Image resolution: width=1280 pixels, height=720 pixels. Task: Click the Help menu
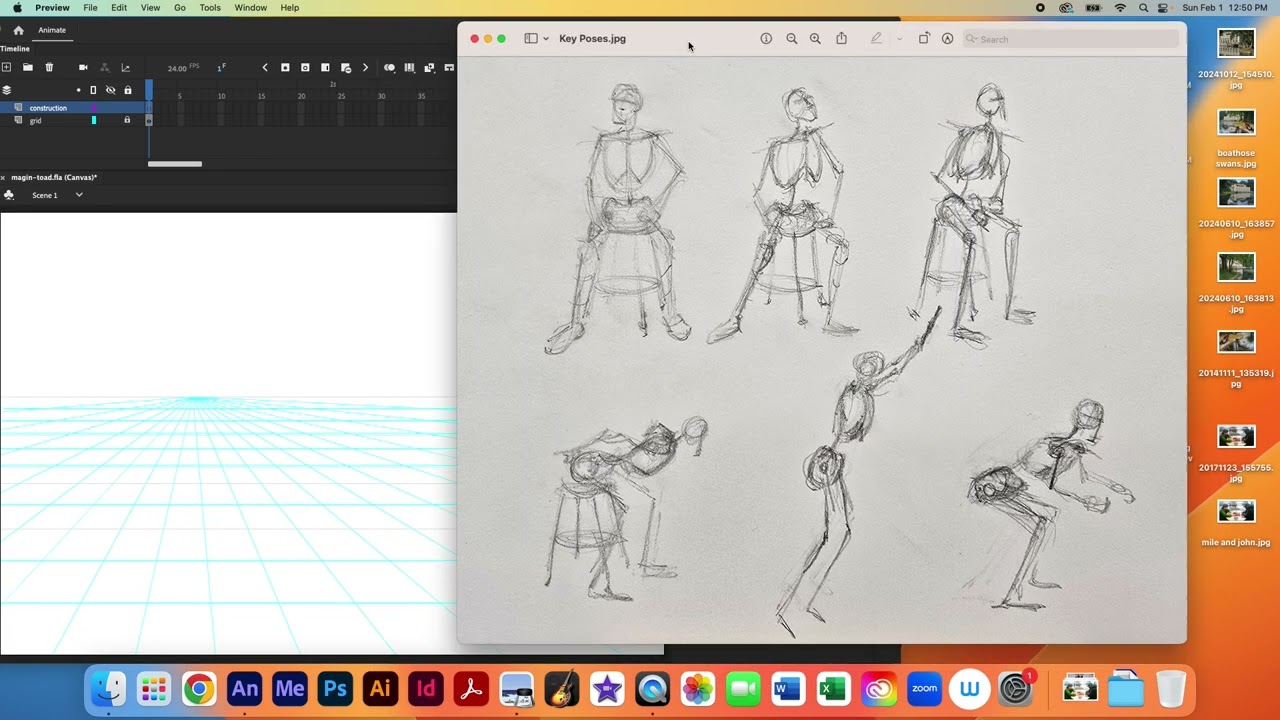tap(289, 7)
